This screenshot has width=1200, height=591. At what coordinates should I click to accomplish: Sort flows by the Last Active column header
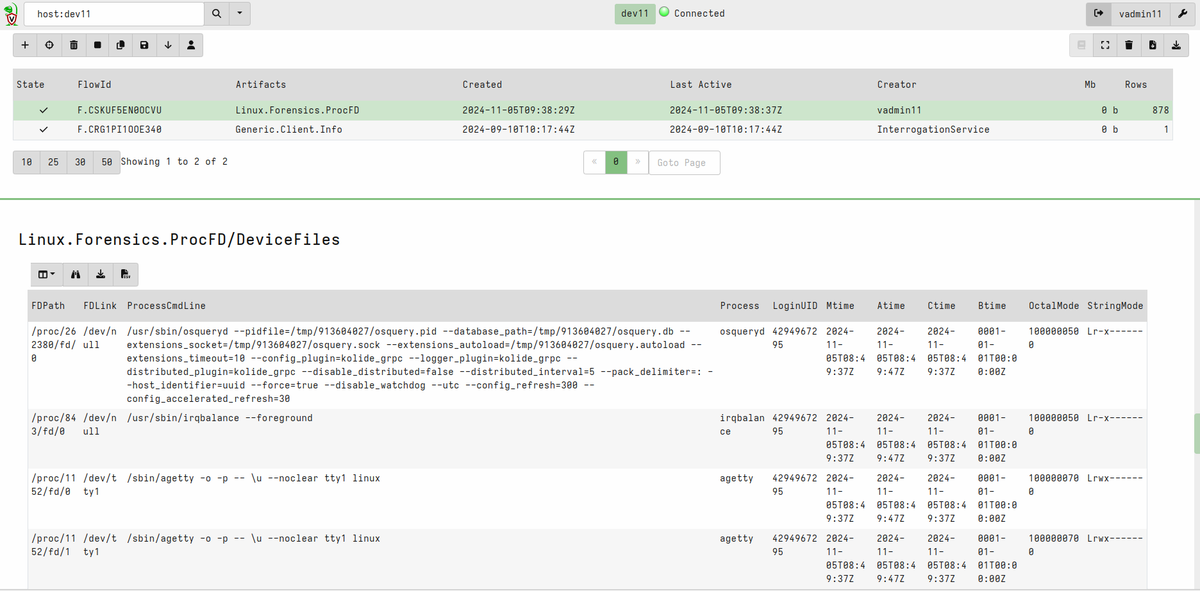pos(701,85)
